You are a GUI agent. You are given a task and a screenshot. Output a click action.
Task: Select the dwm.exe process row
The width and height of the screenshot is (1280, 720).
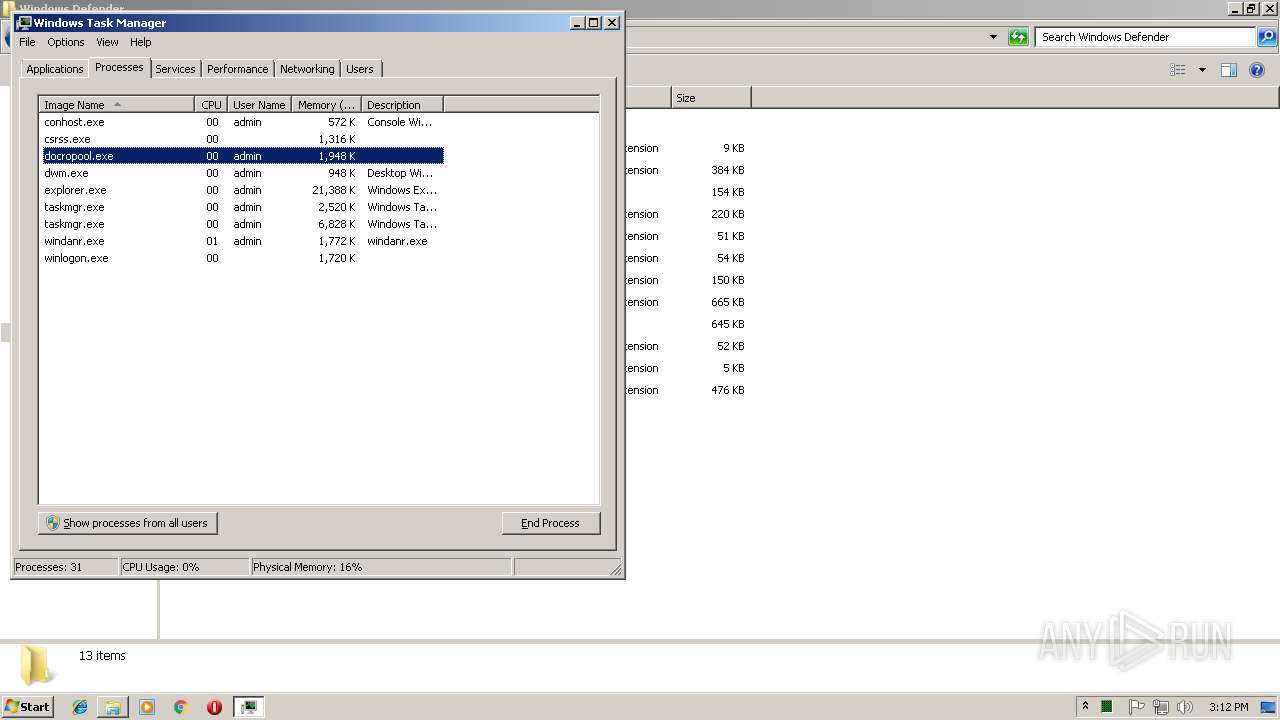coord(242,173)
